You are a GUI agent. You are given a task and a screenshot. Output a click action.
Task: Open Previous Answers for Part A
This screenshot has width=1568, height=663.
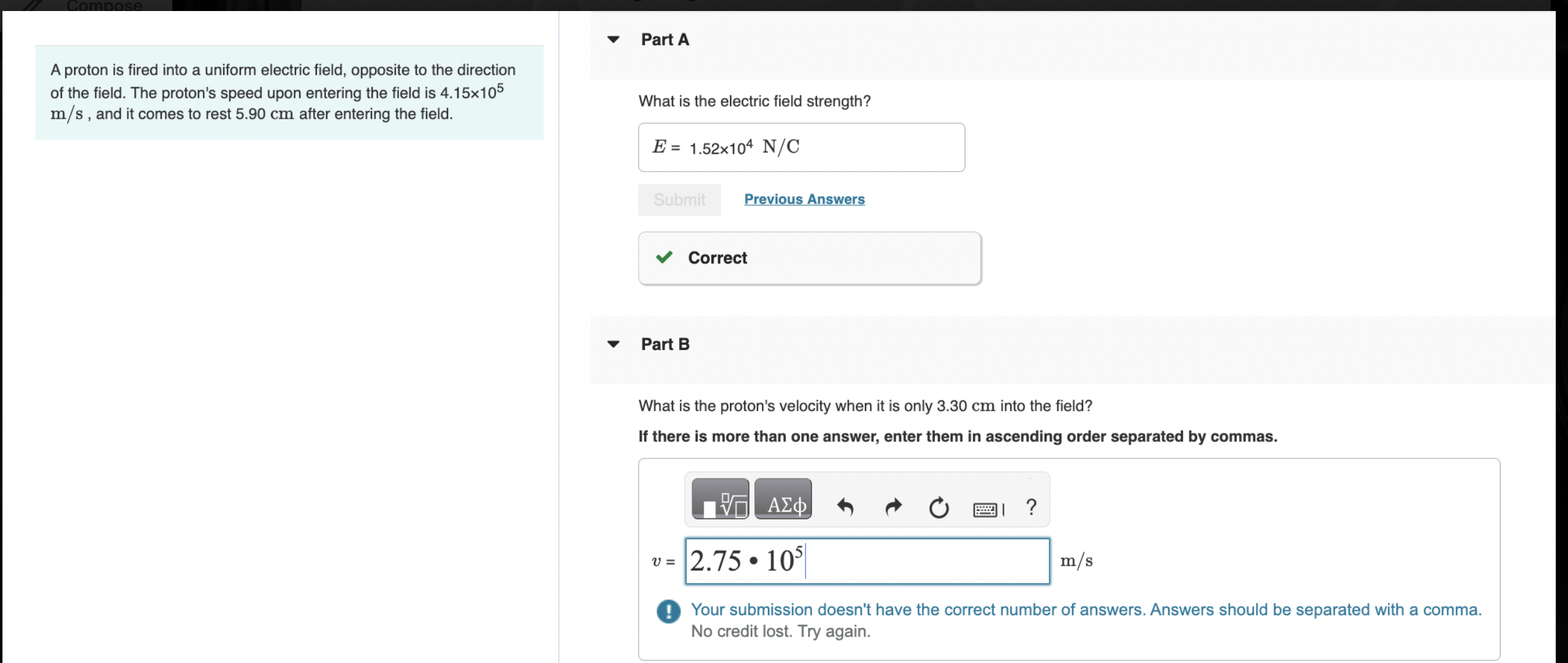click(x=804, y=199)
